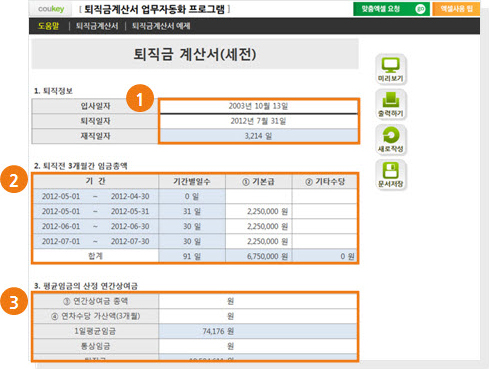Click the 기본급 cell in 2012-07-30 row
Screen dimensions: 489x369
[259, 241]
